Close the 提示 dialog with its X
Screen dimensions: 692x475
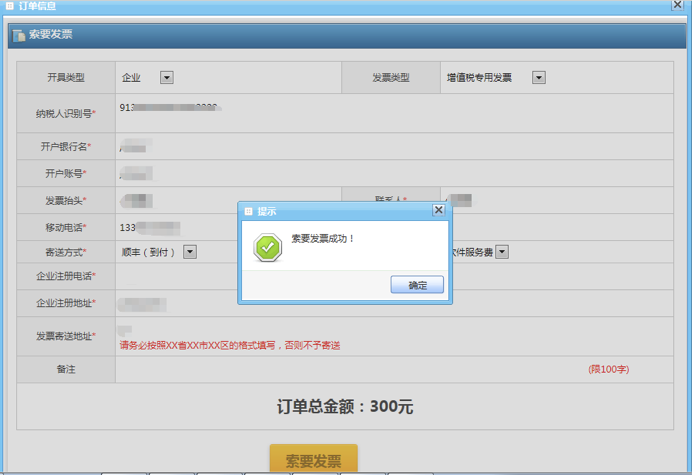coord(438,211)
